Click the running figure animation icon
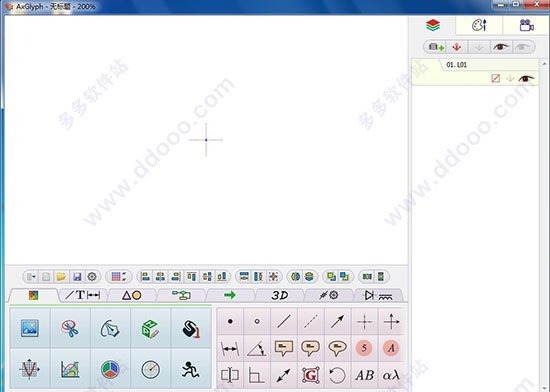 [191, 369]
